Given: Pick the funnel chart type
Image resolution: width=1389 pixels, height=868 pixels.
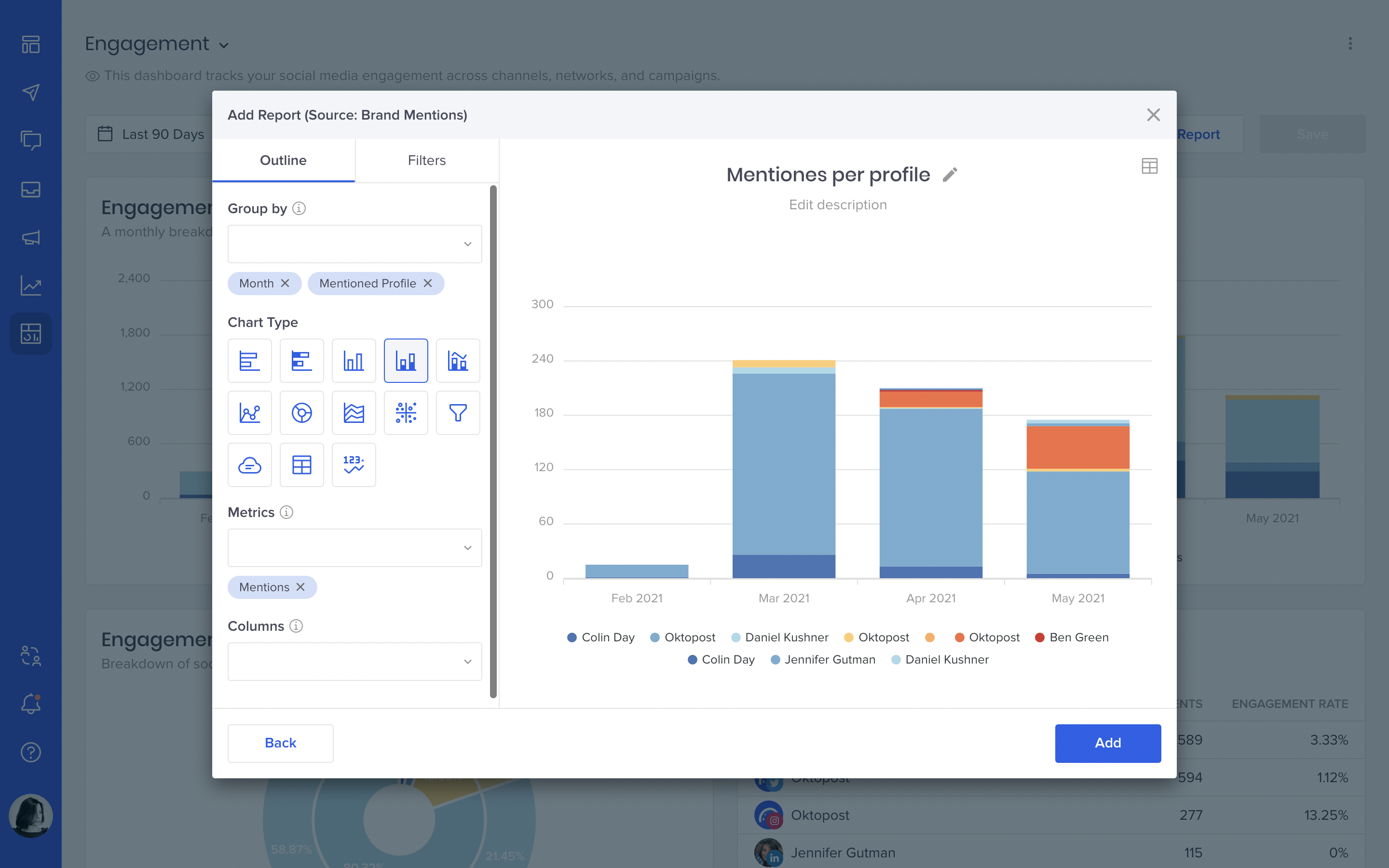Looking at the screenshot, I should [457, 413].
